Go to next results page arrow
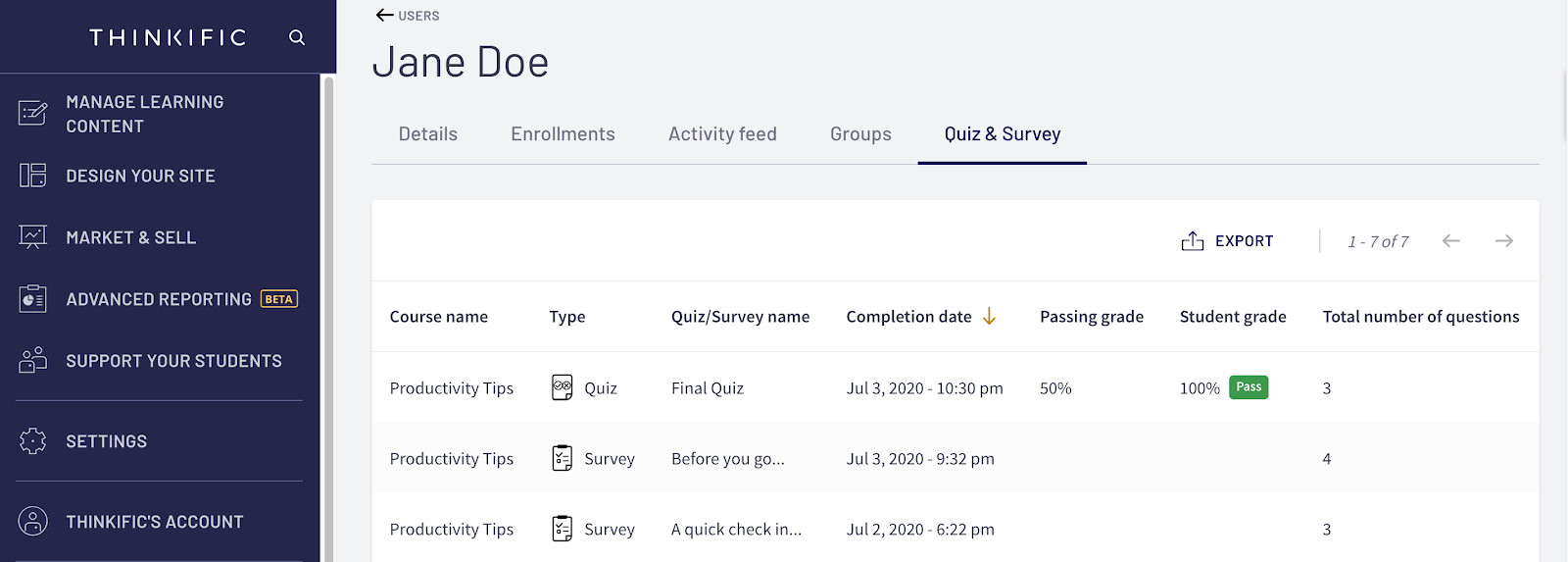 pos(1504,241)
